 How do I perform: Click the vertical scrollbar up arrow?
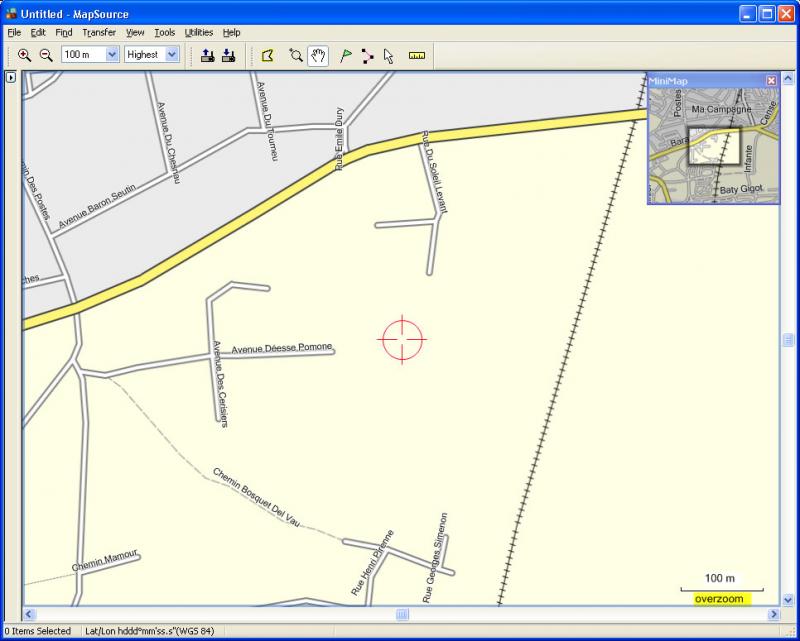tap(788, 79)
